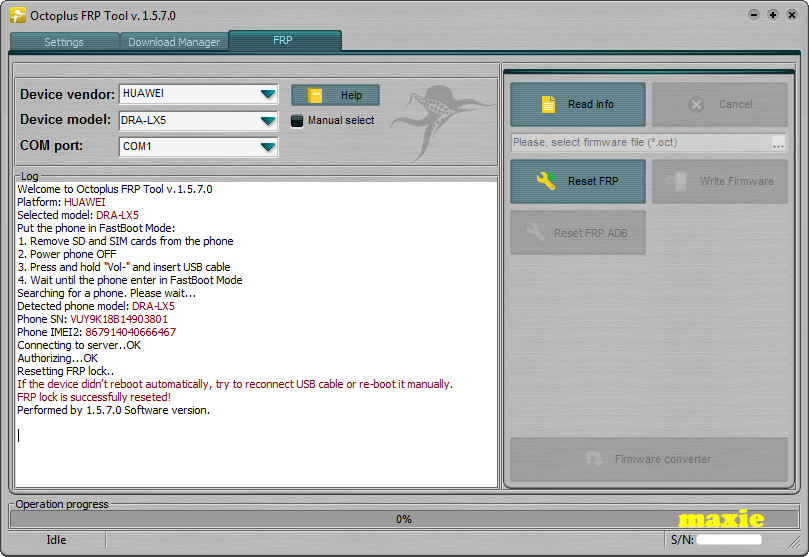This screenshot has width=809, height=557.
Task: Click 'Selected model: DRA-LX5' log line
Action: [78, 215]
